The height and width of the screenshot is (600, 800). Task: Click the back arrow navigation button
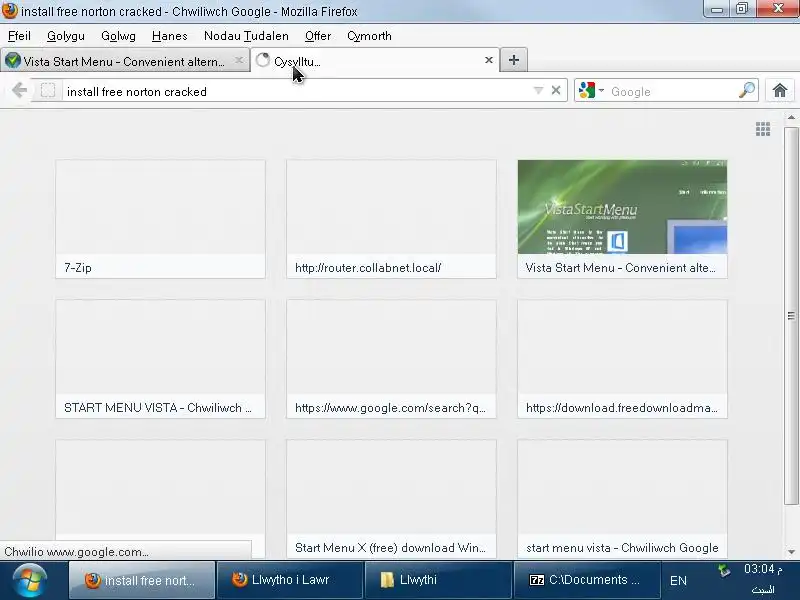click(x=19, y=91)
